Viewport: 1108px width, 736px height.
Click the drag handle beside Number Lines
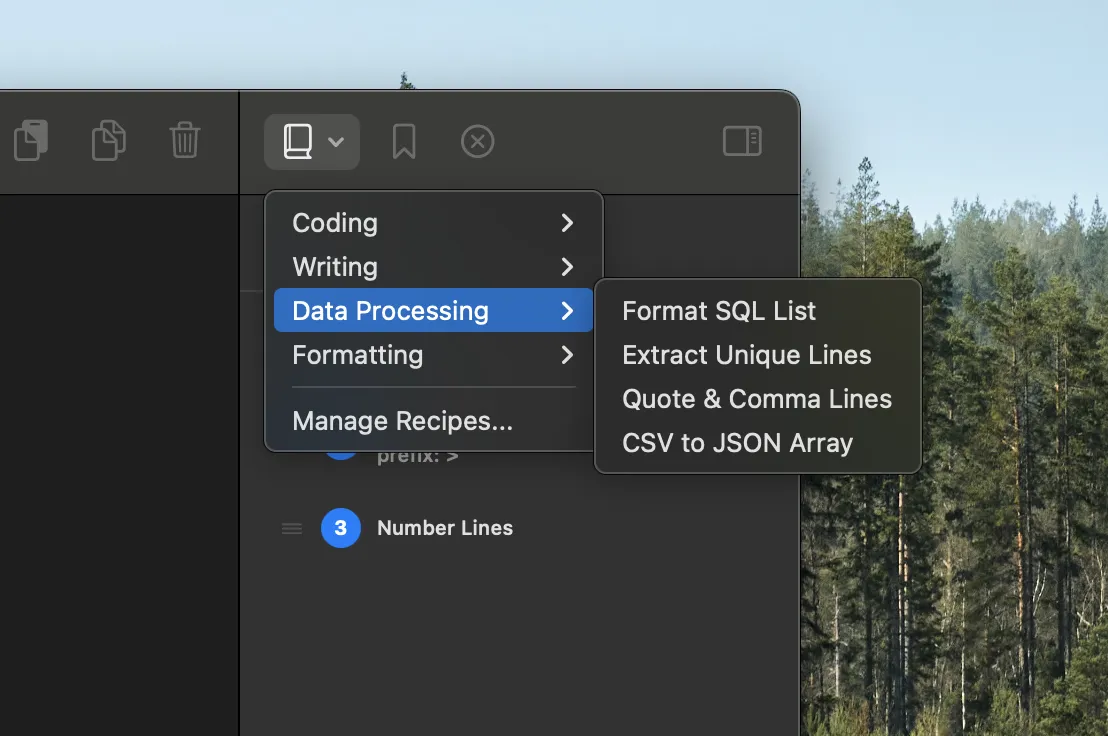[292, 528]
